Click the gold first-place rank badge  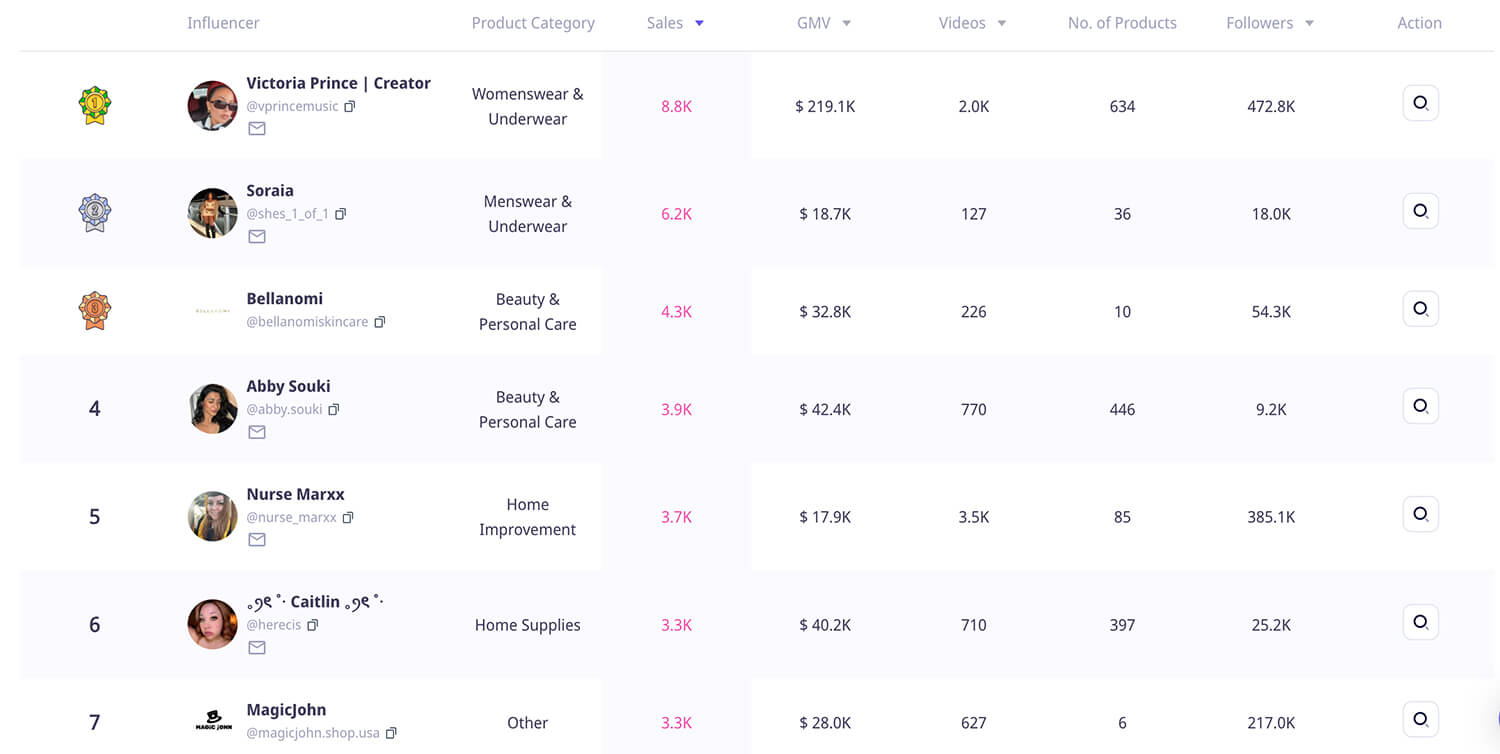click(x=95, y=104)
